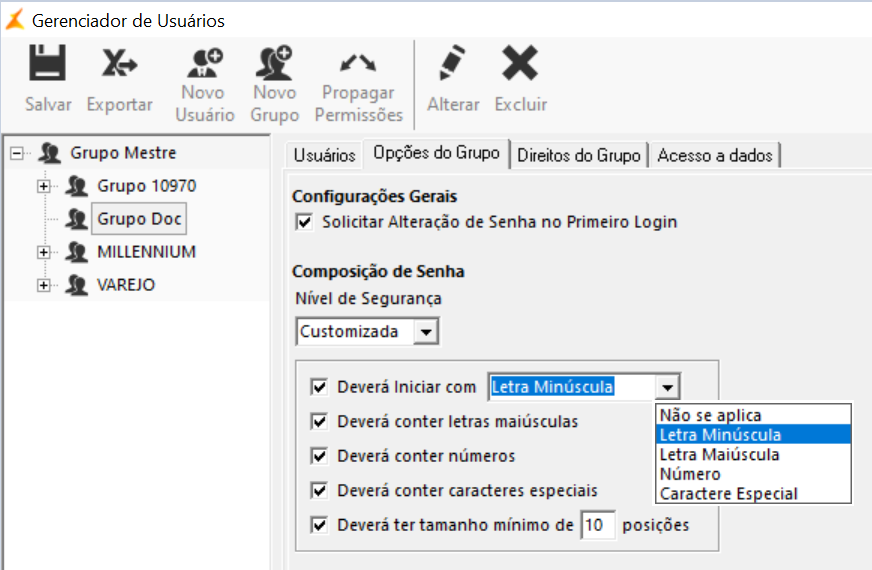This screenshot has width=872, height=570.
Task: Click the Propagar Permissões icon
Action: (x=358, y=66)
